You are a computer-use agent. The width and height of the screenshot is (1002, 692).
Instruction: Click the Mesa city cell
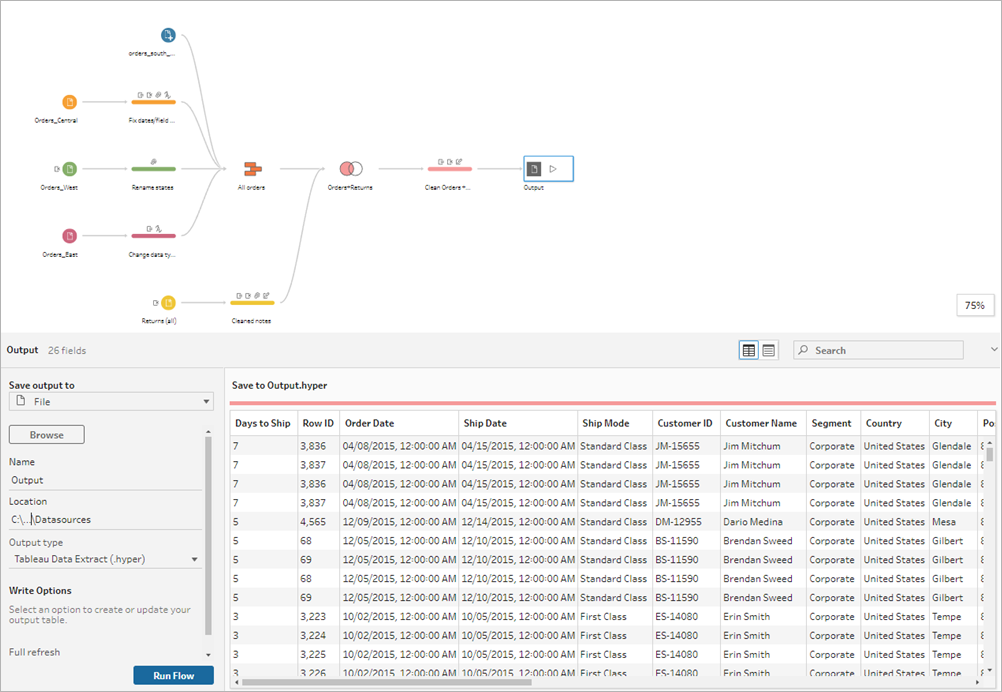point(952,522)
